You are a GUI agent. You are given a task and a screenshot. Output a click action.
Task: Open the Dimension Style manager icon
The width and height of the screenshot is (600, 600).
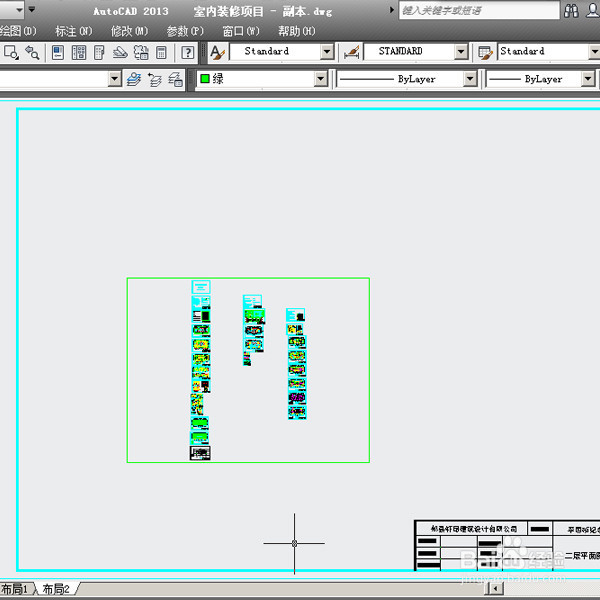[x=352, y=52]
